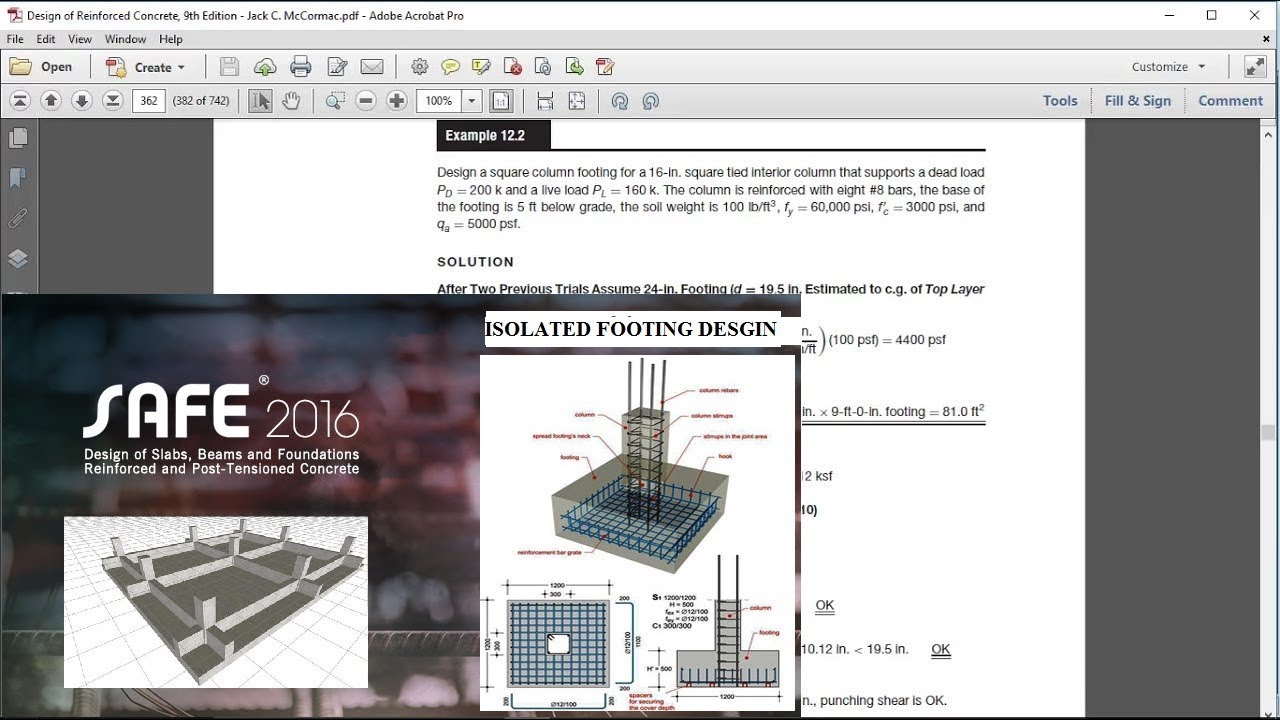Click the 100% zoom level field
Screen dimensions: 1280x720
pyautogui.click(x=437, y=101)
